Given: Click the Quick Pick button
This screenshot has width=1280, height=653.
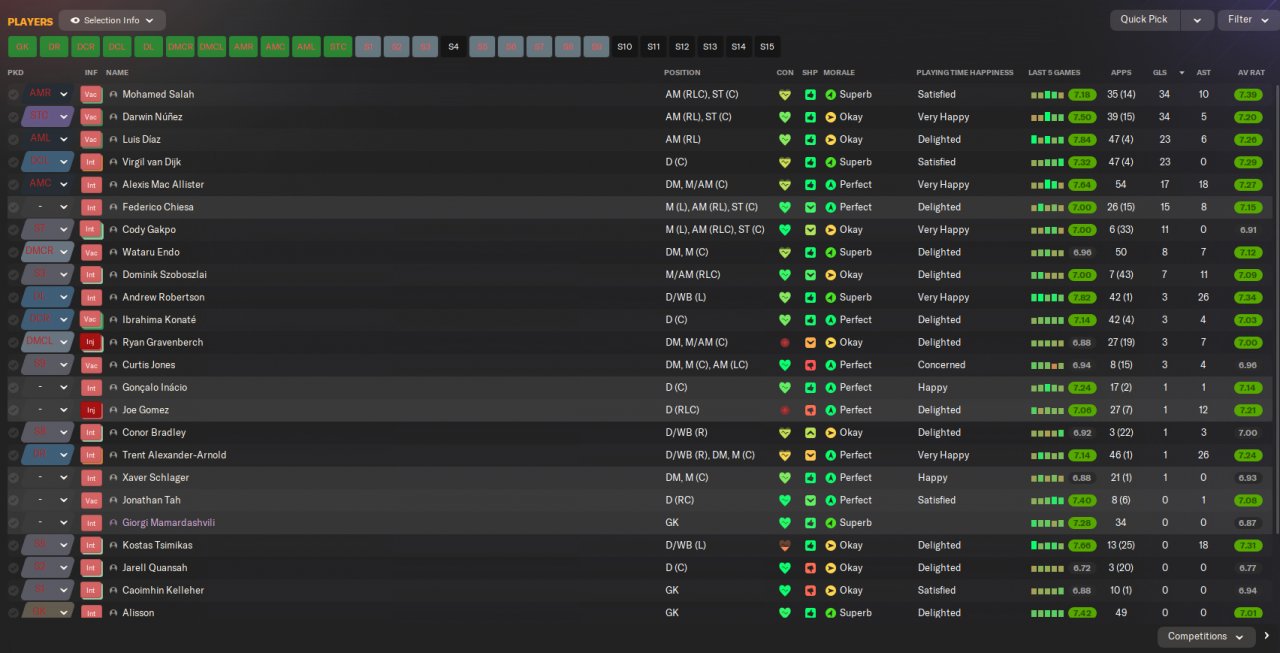Looking at the screenshot, I should pos(1144,20).
